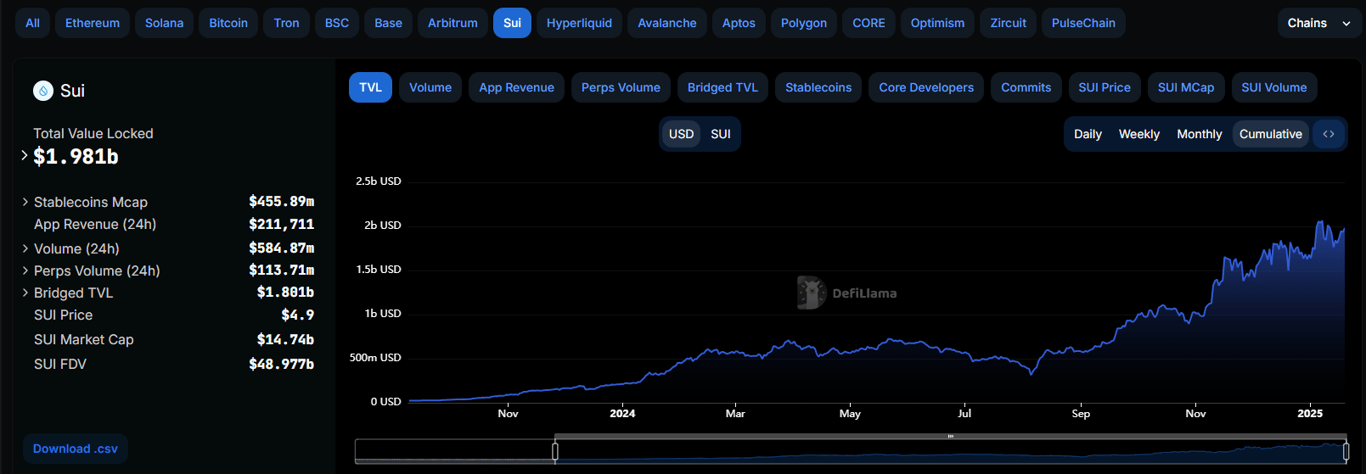This screenshot has height=474, width=1366.
Task: Expand Bridged TVL row arrow
Action: click(26, 293)
